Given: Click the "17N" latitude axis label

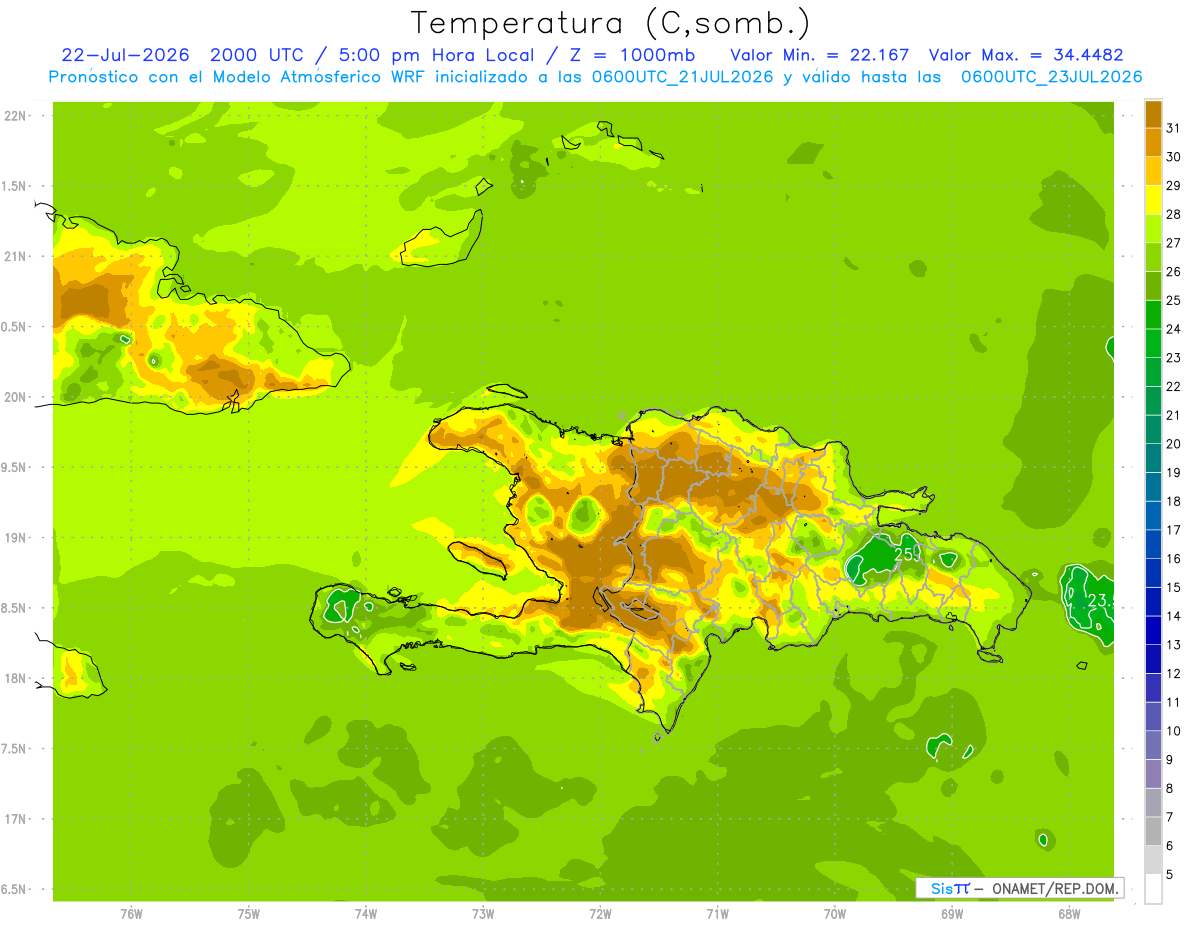Looking at the screenshot, I should click(17, 819).
